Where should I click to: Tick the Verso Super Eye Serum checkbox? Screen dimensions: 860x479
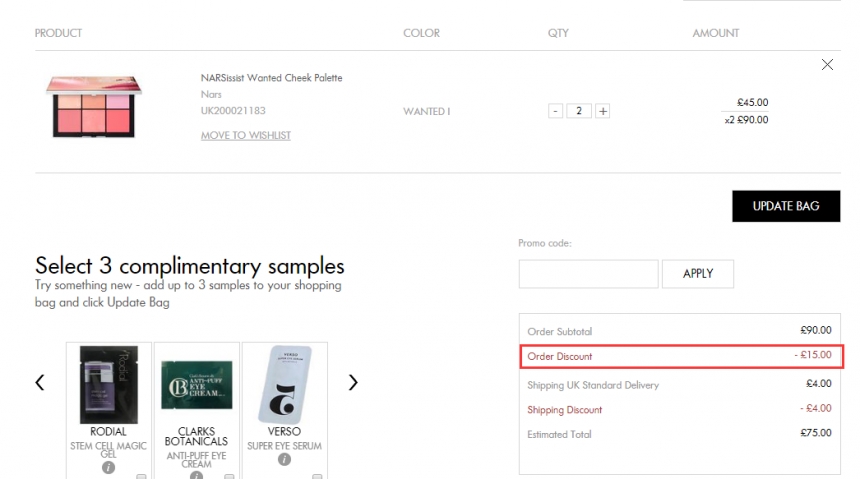(316, 476)
